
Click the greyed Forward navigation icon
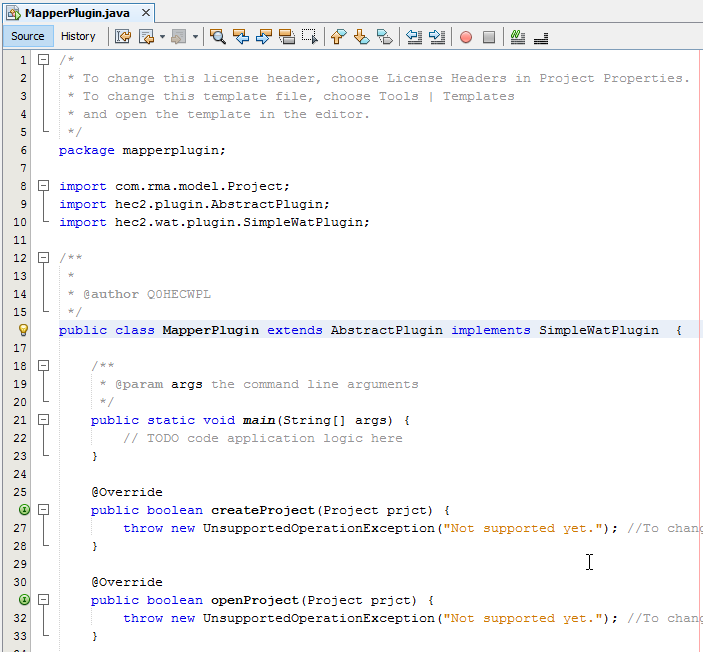tap(179, 36)
